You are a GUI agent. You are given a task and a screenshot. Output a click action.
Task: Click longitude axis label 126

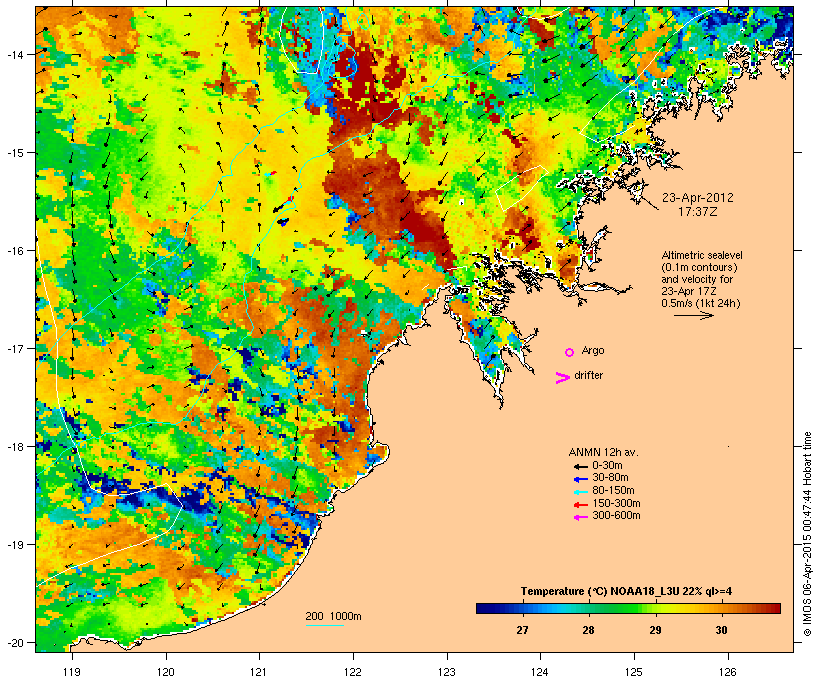tap(728, 672)
